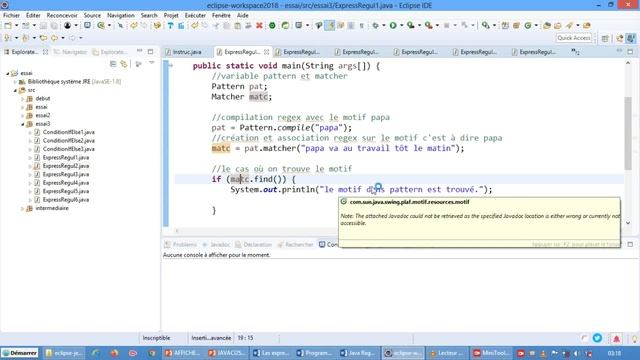Click the editor scrollbar down arrow

pyautogui.click(x=628, y=223)
